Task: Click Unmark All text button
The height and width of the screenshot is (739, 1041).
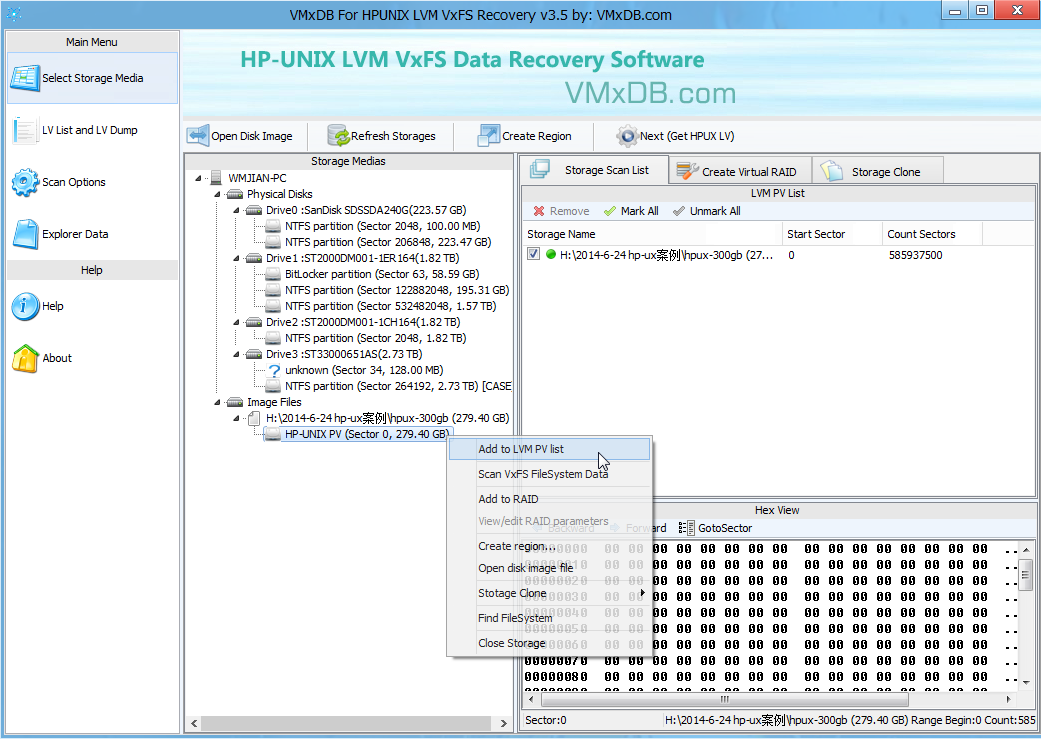Action: pyautogui.click(x=715, y=211)
